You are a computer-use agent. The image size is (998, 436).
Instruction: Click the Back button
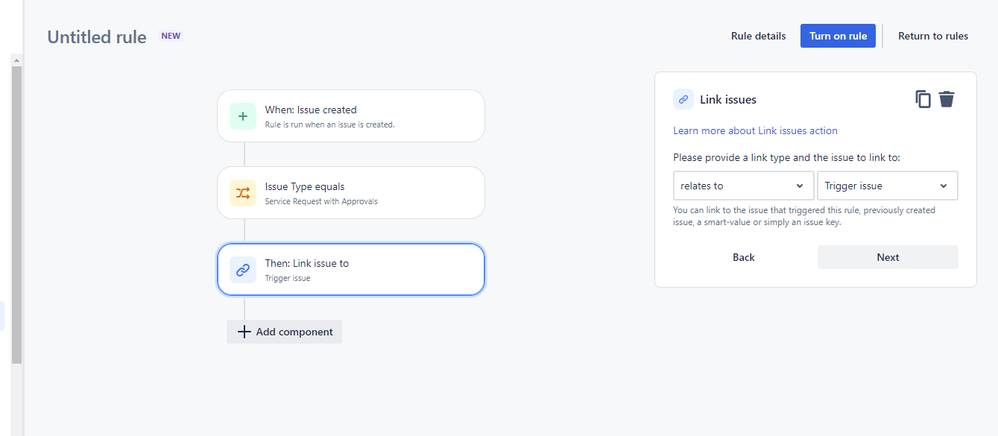pyautogui.click(x=743, y=257)
